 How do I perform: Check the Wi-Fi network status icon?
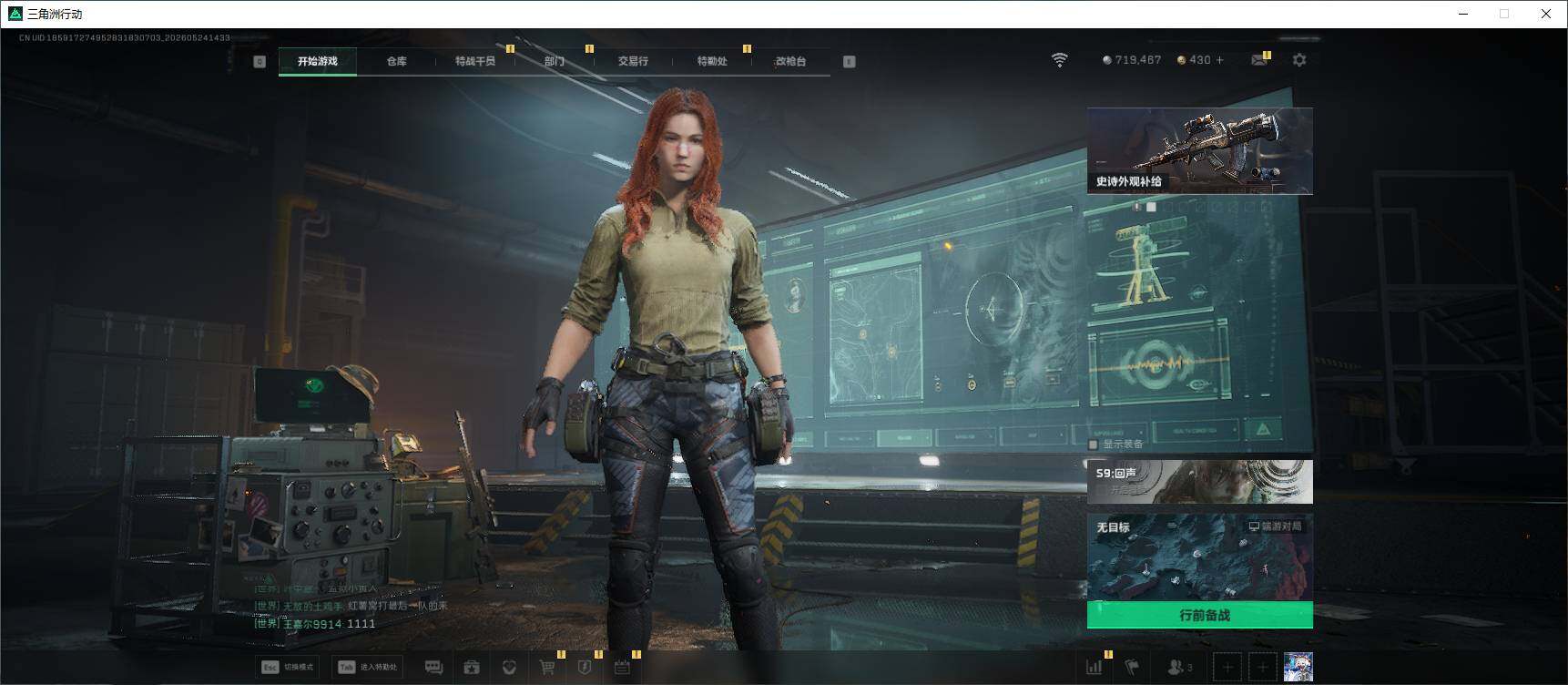click(x=1059, y=60)
